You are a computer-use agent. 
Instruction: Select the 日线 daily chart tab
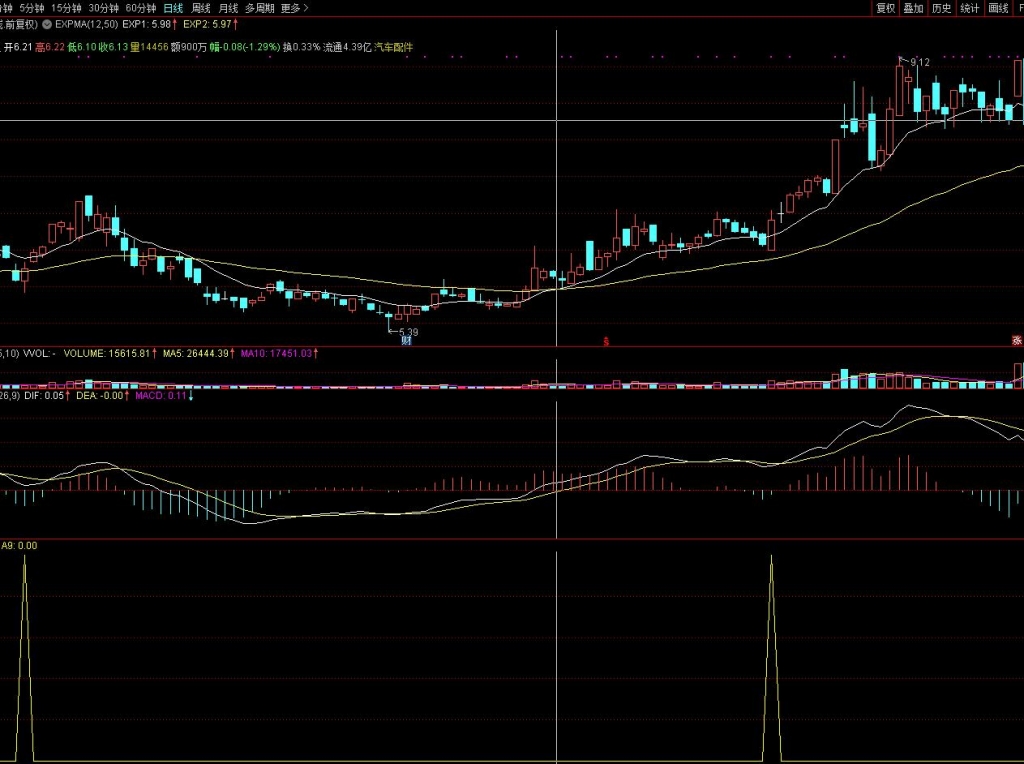173,8
